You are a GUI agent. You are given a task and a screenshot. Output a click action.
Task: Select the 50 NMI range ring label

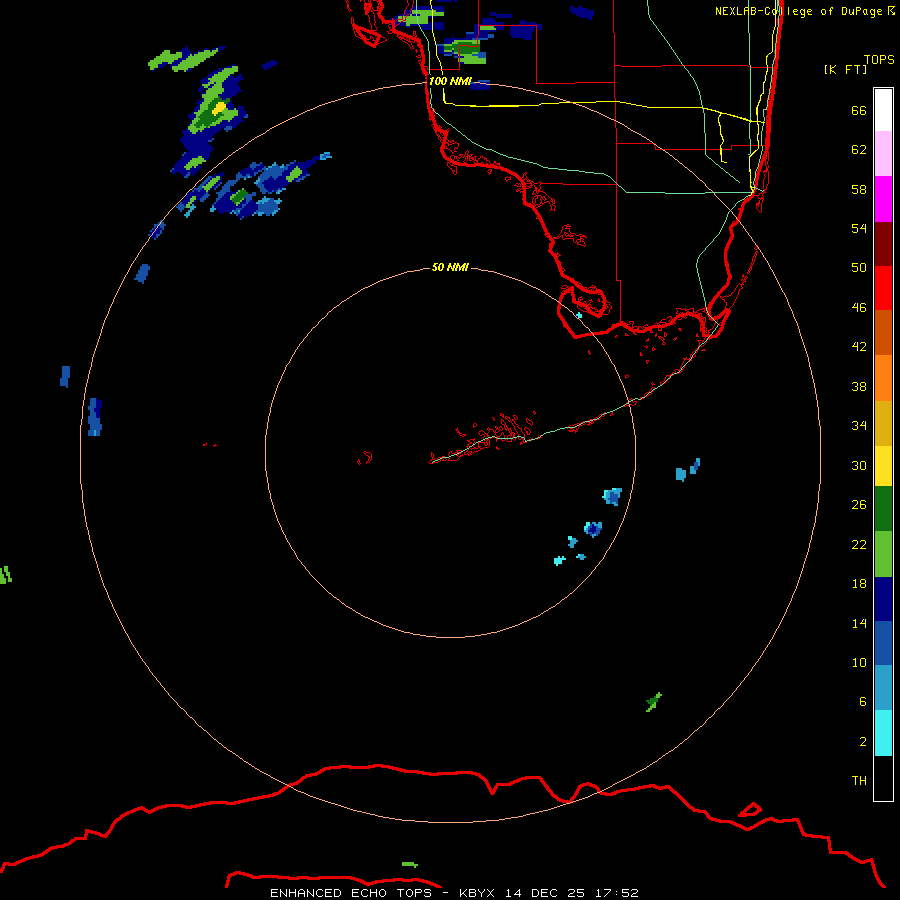[x=450, y=267]
